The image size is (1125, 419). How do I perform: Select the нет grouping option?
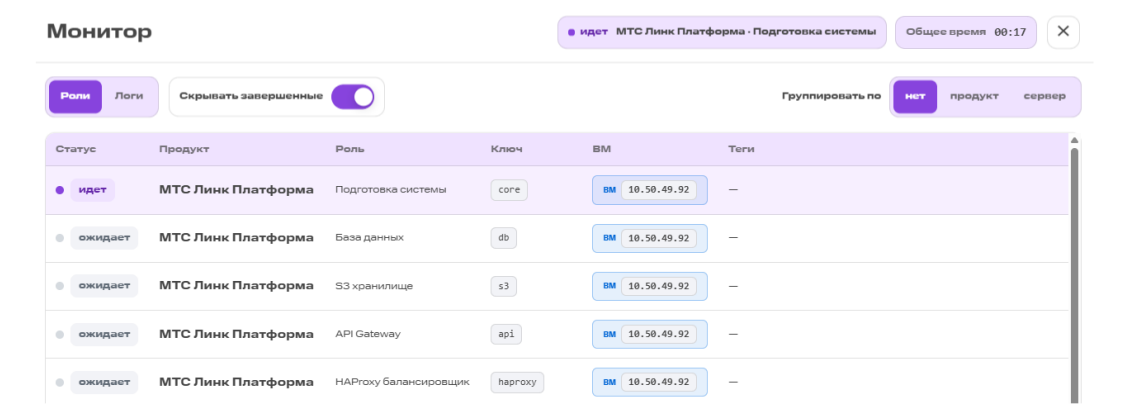[x=915, y=96]
